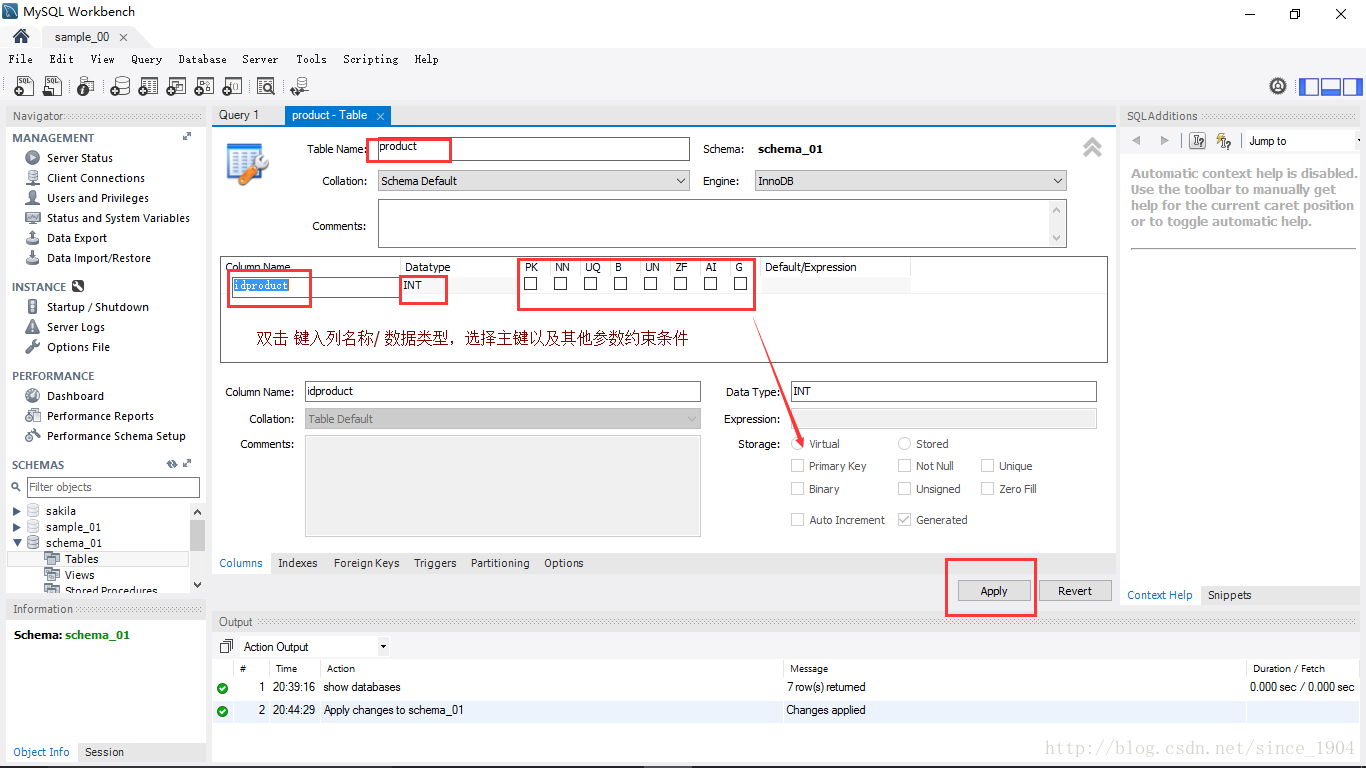Enable the Not Null checkbox
Viewport: 1366px width, 768px height.
coord(904,466)
